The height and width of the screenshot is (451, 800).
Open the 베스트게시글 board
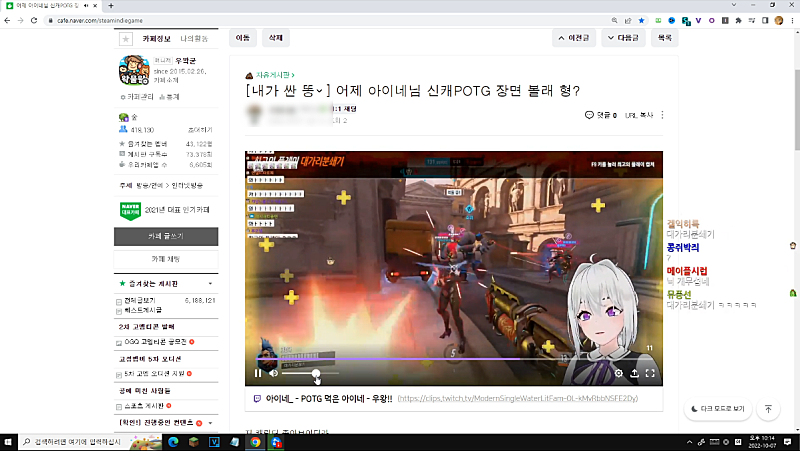[143, 310]
